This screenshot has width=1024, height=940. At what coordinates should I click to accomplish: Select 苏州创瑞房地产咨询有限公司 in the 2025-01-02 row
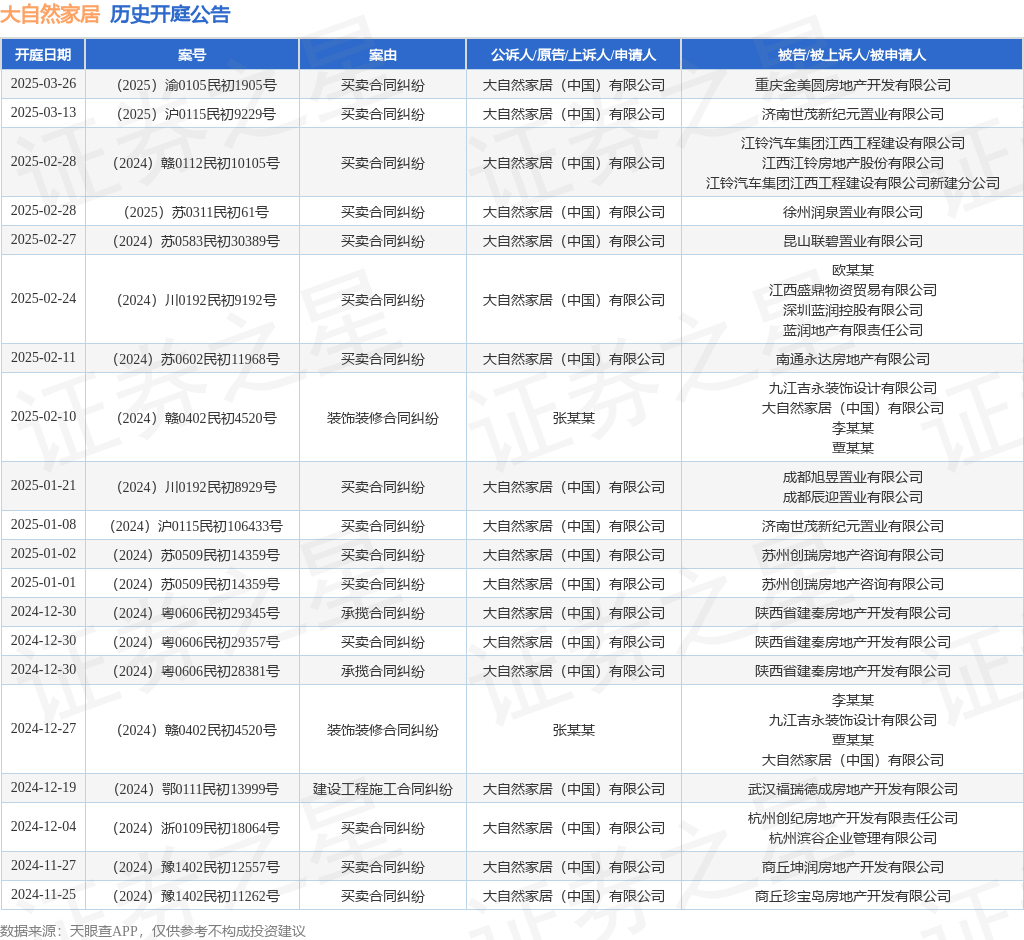pyautogui.click(x=852, y=555)
